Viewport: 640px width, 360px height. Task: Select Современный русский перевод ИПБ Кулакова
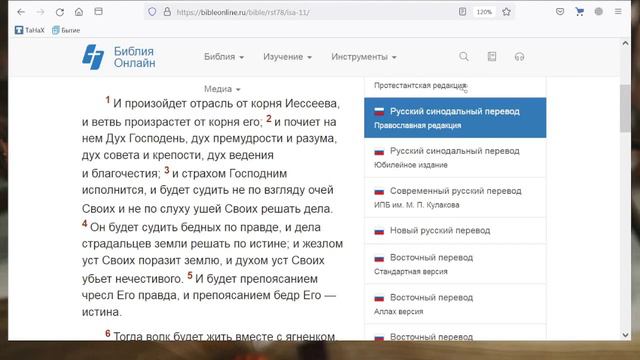tap(455, 198)
